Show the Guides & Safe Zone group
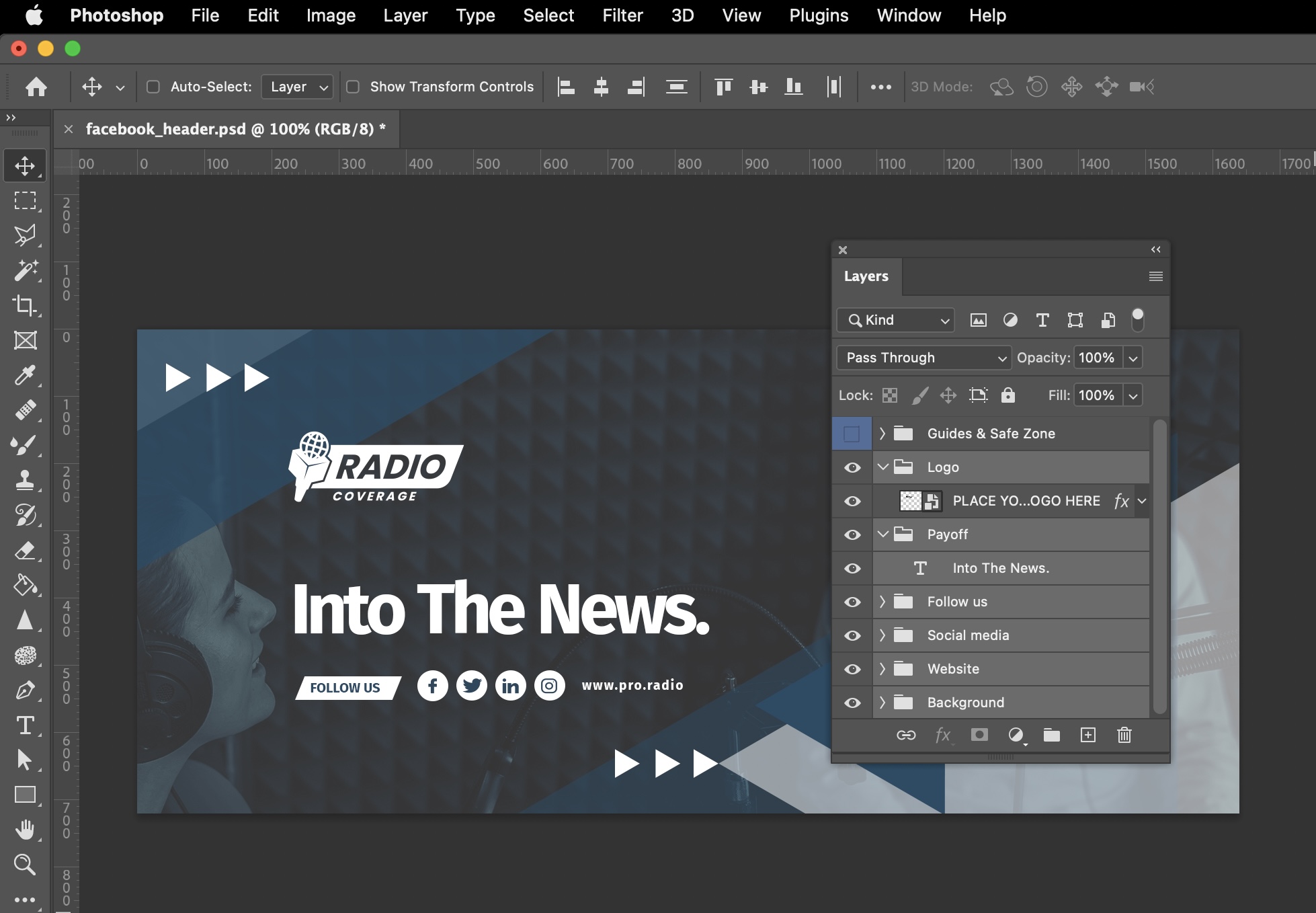This screenshot has height=913, width=1316. (852, 434)
